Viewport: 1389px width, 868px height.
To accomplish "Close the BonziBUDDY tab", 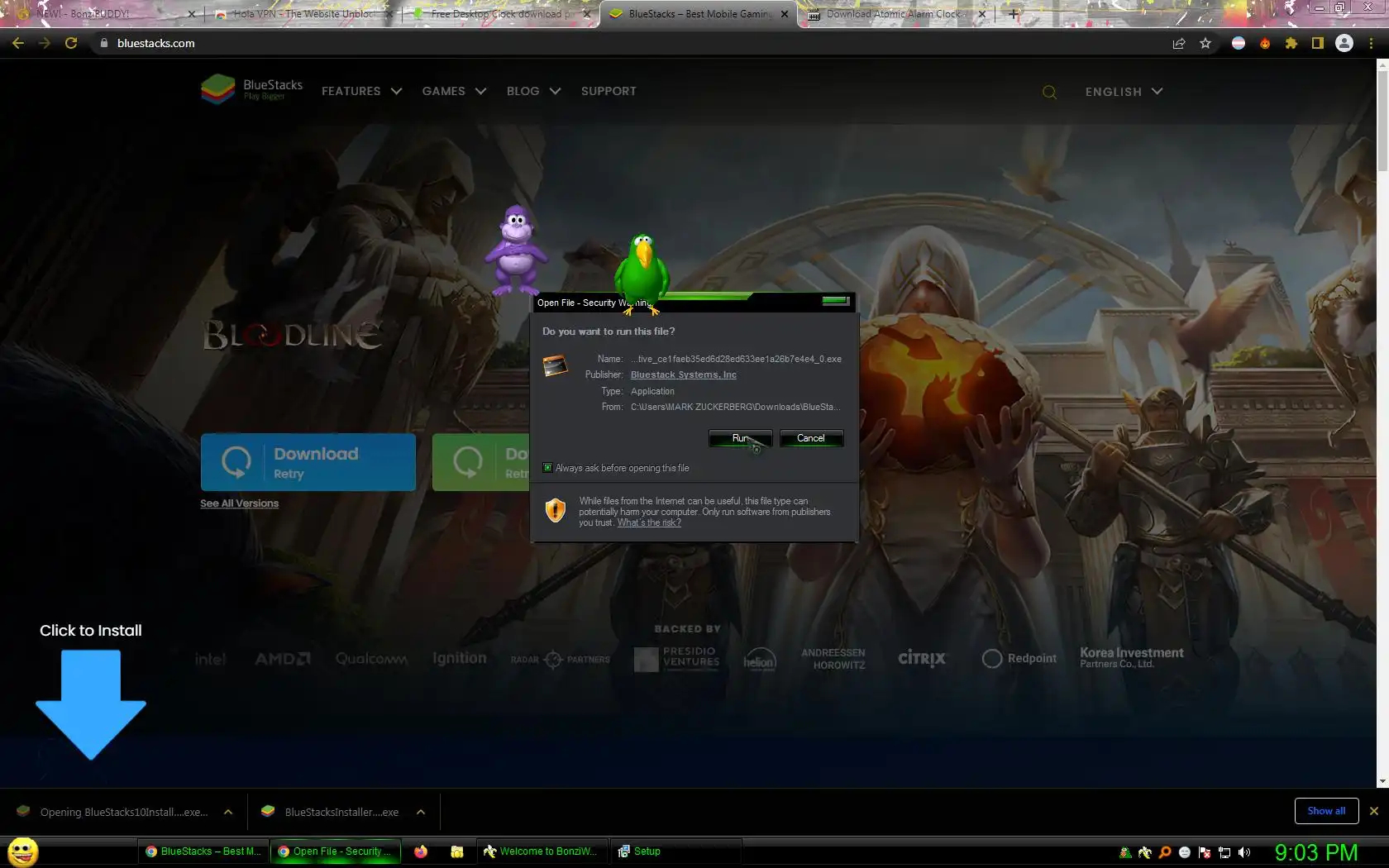I will (x=191, y=14).
